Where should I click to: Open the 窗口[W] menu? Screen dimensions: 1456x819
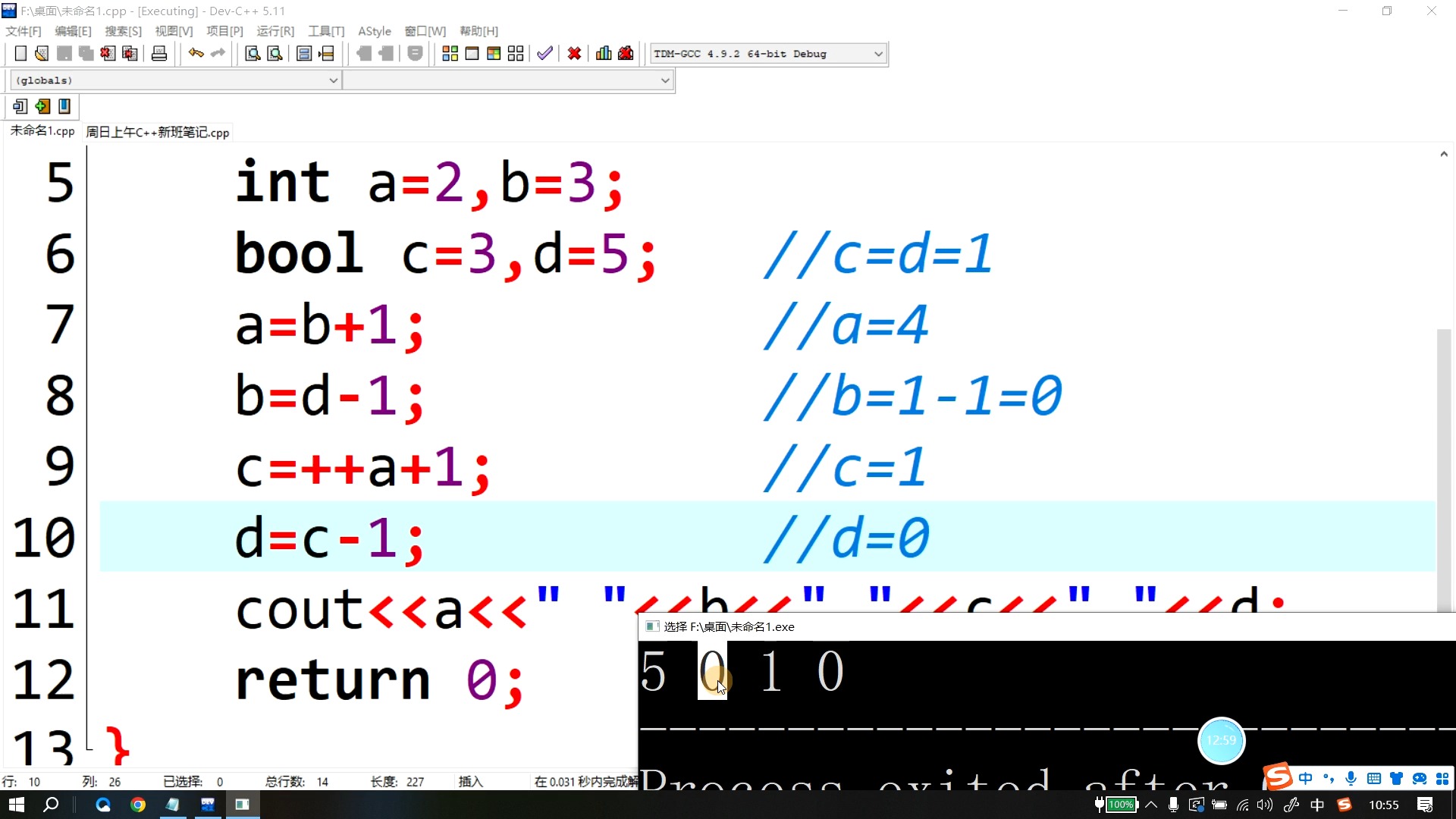425,31
